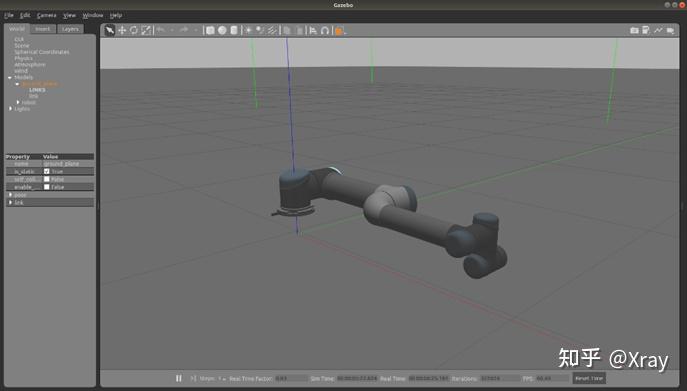The width and height of the screenshot is (687, 391).
Task: Open the redo history dropdown arrow
Action: click(x=195, y=30)
